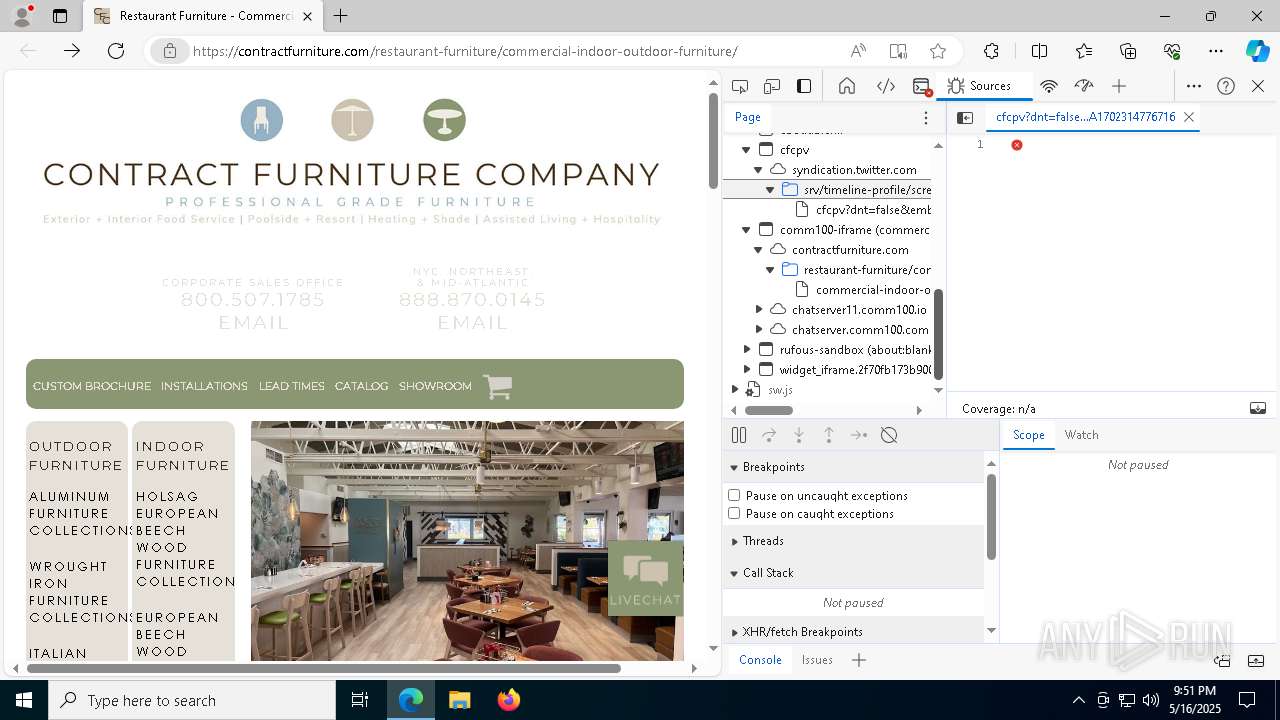The image size is (1280, 720).
Task: Open INSTALLATIONS page link
Action: (204, 386)
